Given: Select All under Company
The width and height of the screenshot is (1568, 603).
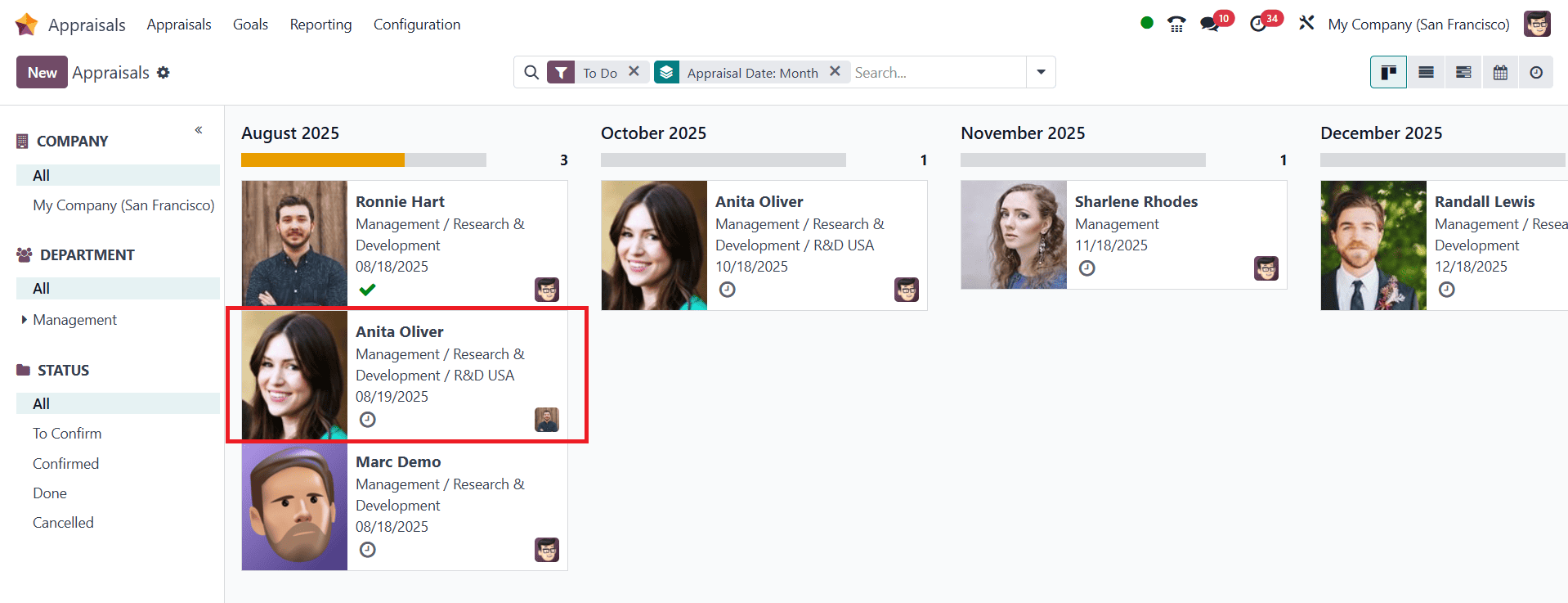Looking at the screenshot, I should click(118, 175).
